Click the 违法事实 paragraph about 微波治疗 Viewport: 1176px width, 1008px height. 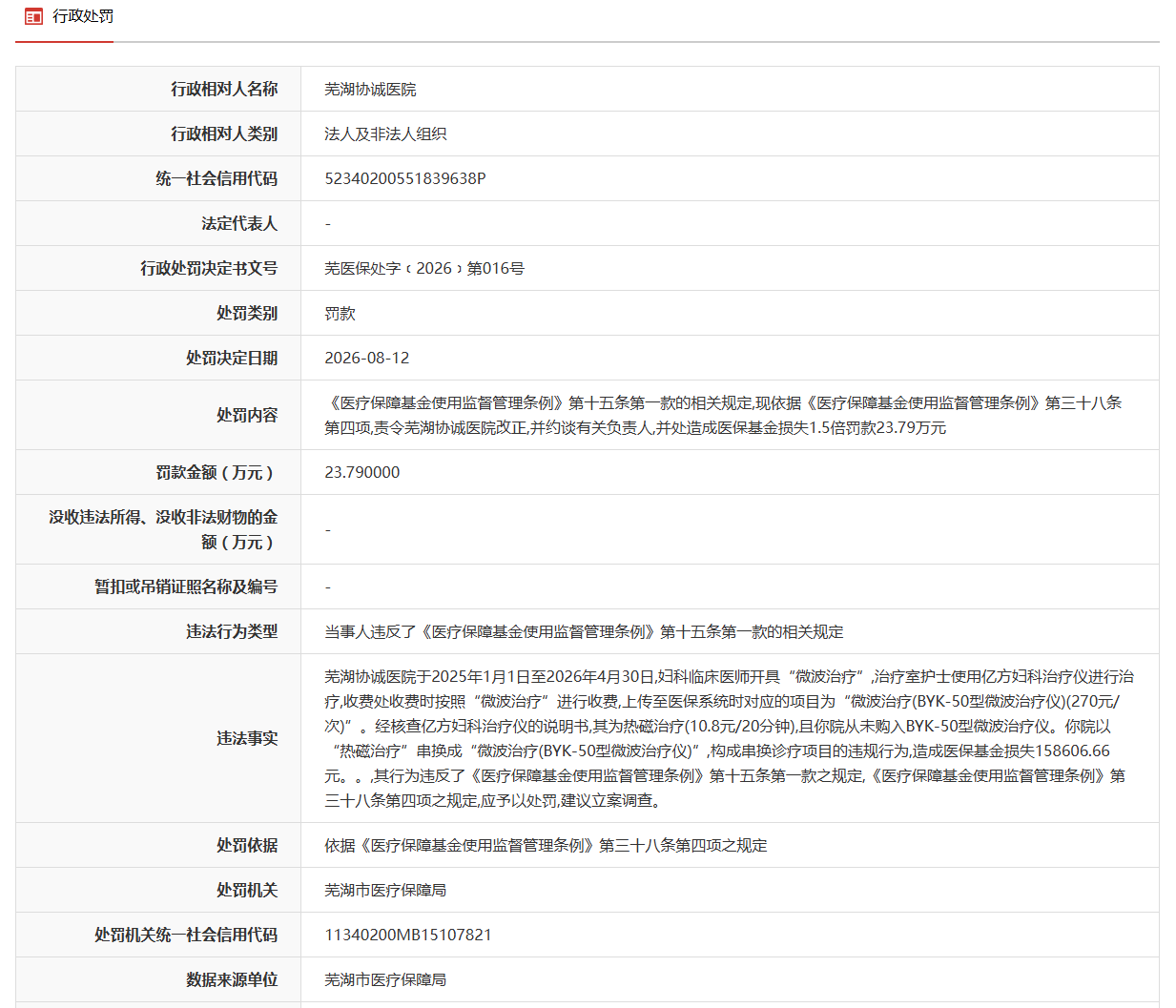(x=730, y=738)
